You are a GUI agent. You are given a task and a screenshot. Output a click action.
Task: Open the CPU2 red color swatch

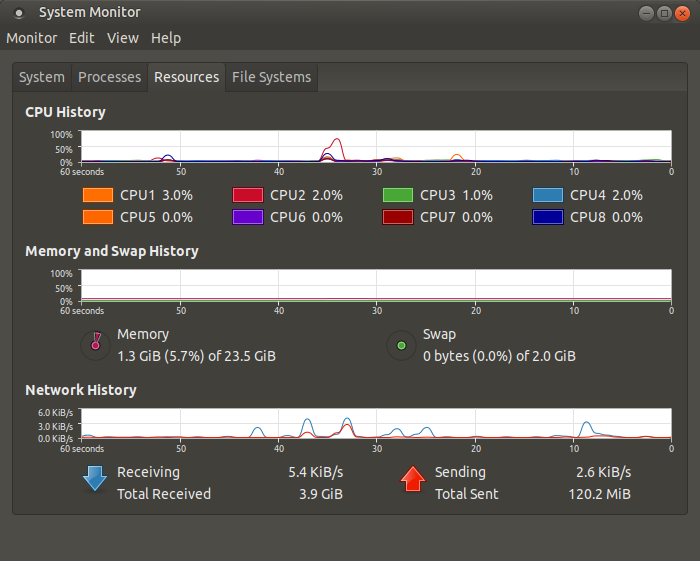[247, 196]
